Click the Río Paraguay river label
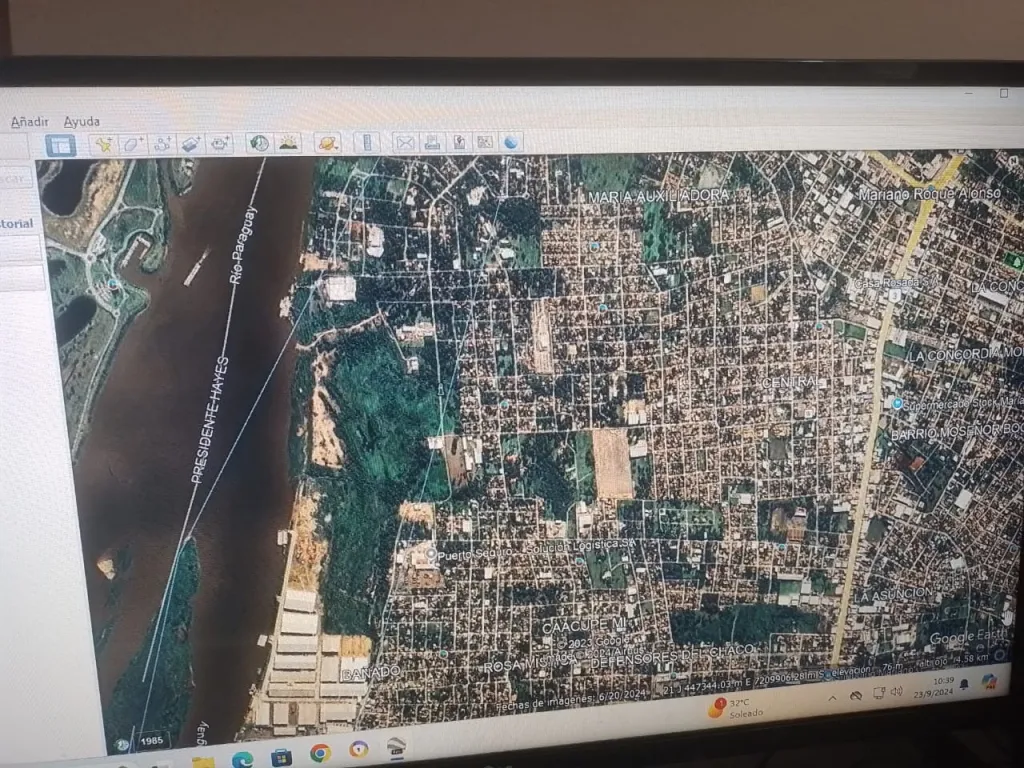This screenshot has height=768, width=1024. tap(242, 245)
